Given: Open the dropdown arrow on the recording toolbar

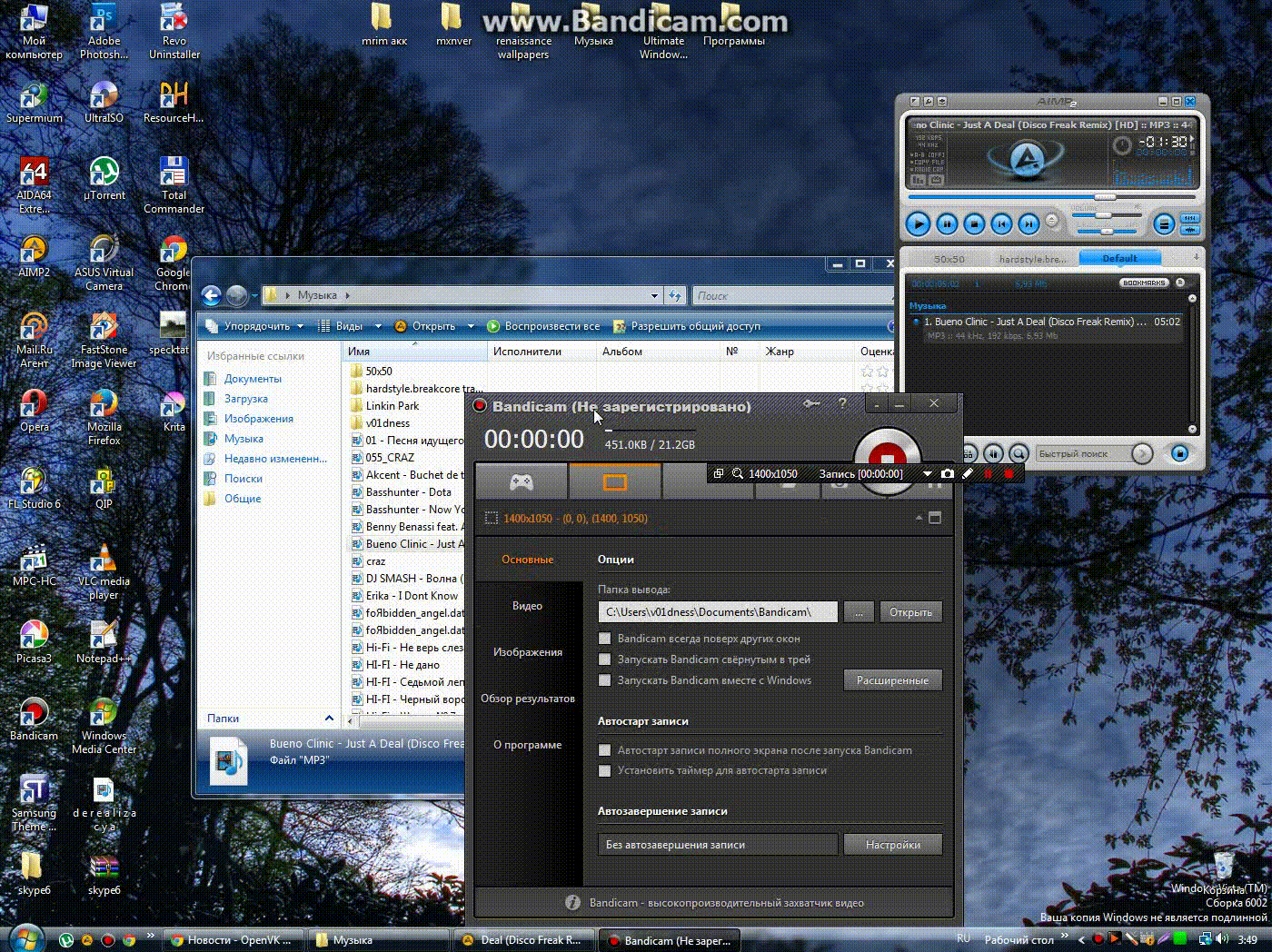Looking at the screenshot, I should (x=927, y=473).
